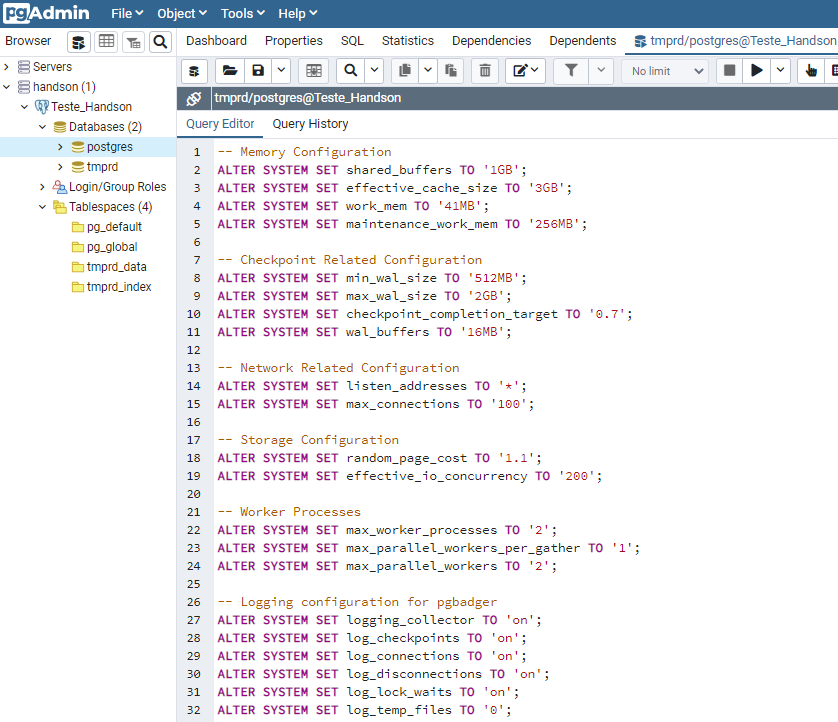
Task: Select the tmprd_index tablespace
Action: (119, 287)
